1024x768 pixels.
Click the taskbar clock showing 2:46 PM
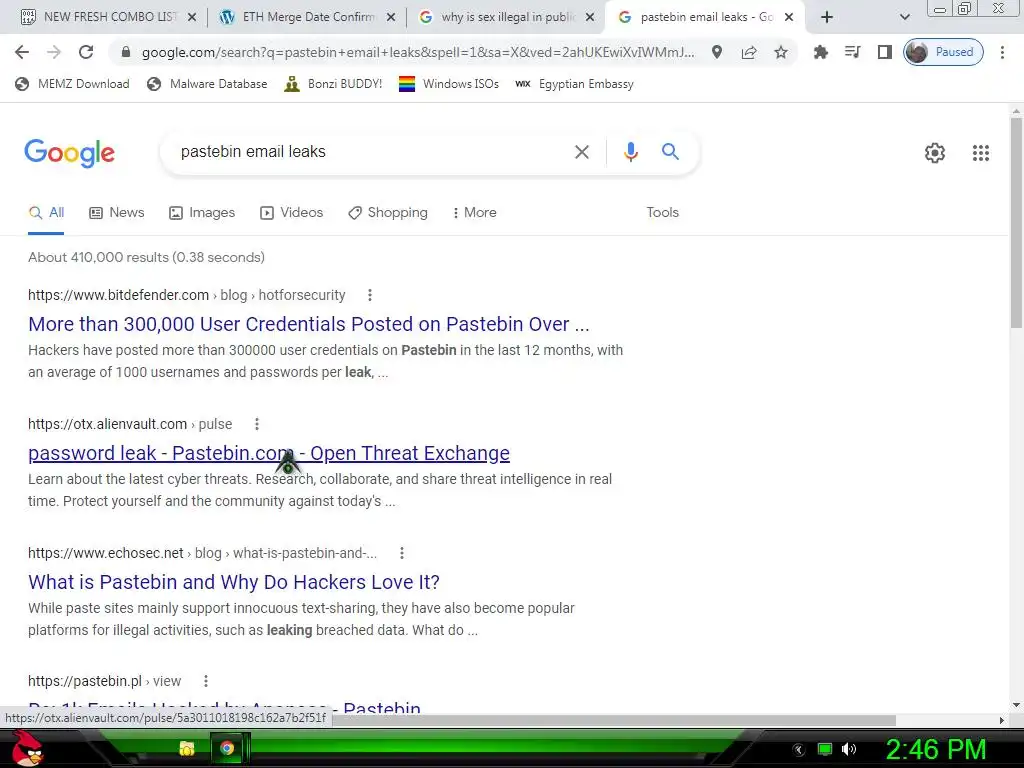935,749
